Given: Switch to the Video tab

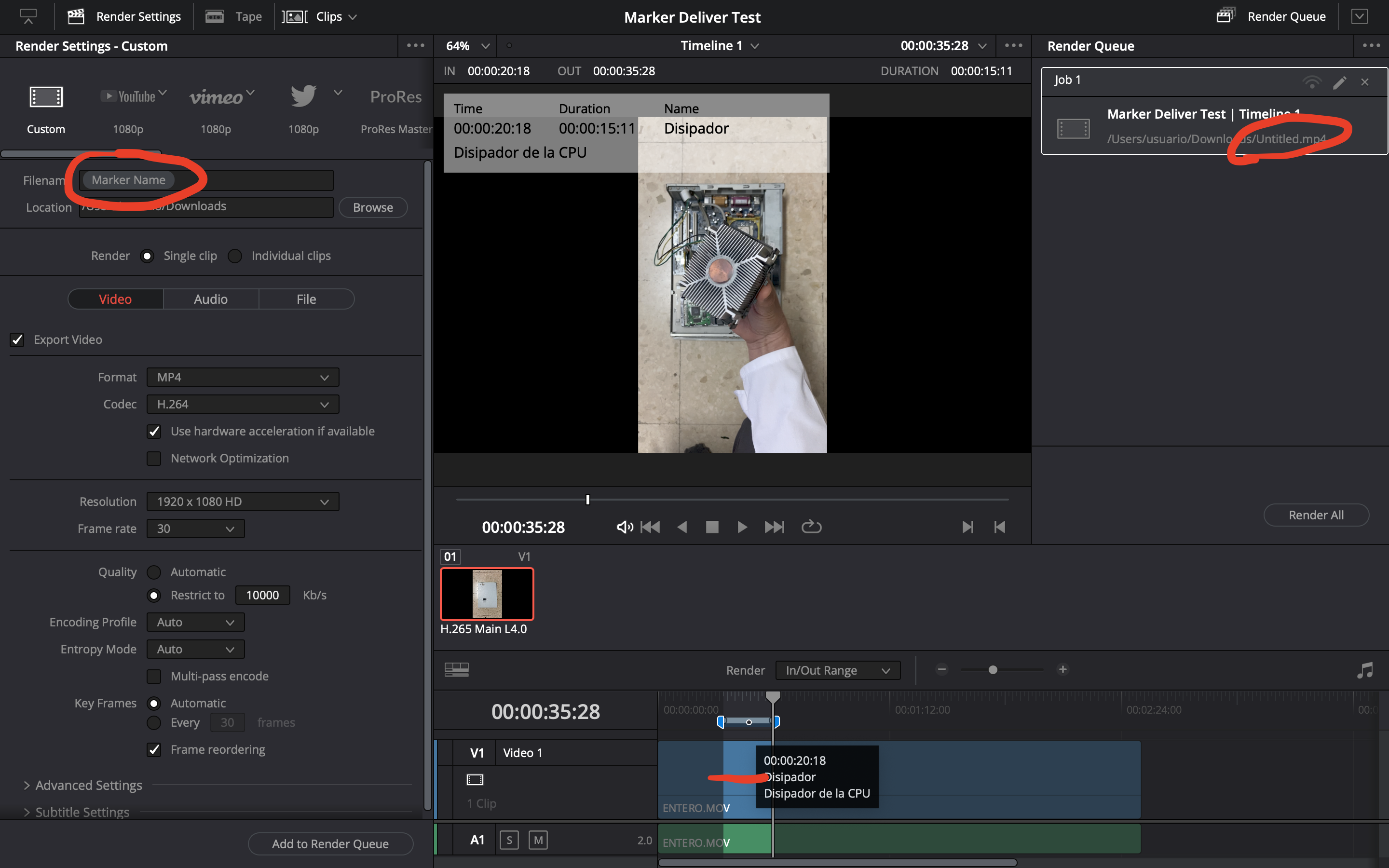Looking at the screenshot, I should 115,299.
